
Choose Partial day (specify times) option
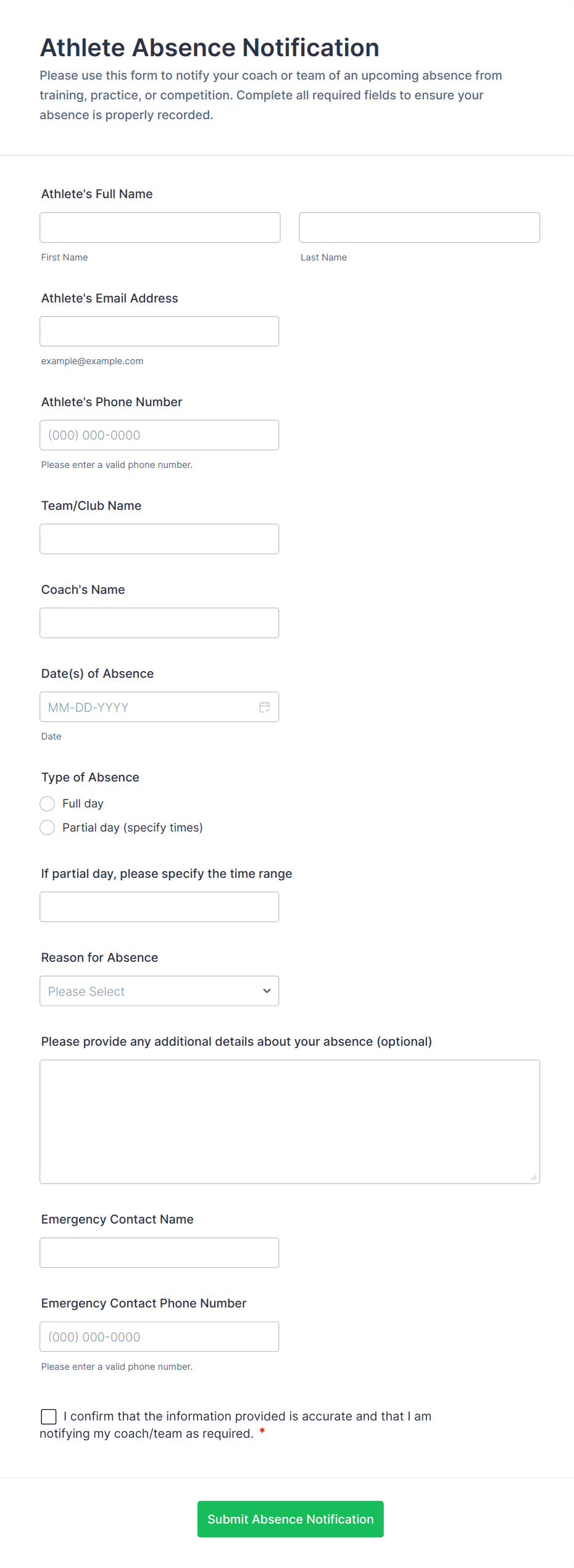[48, 828]
